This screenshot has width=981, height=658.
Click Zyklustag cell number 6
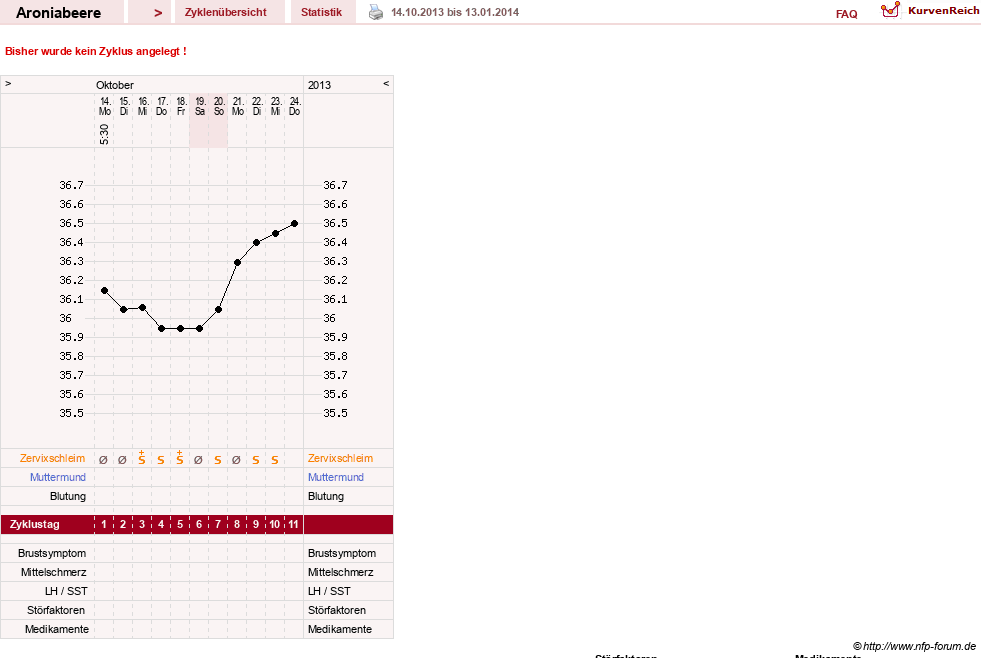click(x=199, y=524)
